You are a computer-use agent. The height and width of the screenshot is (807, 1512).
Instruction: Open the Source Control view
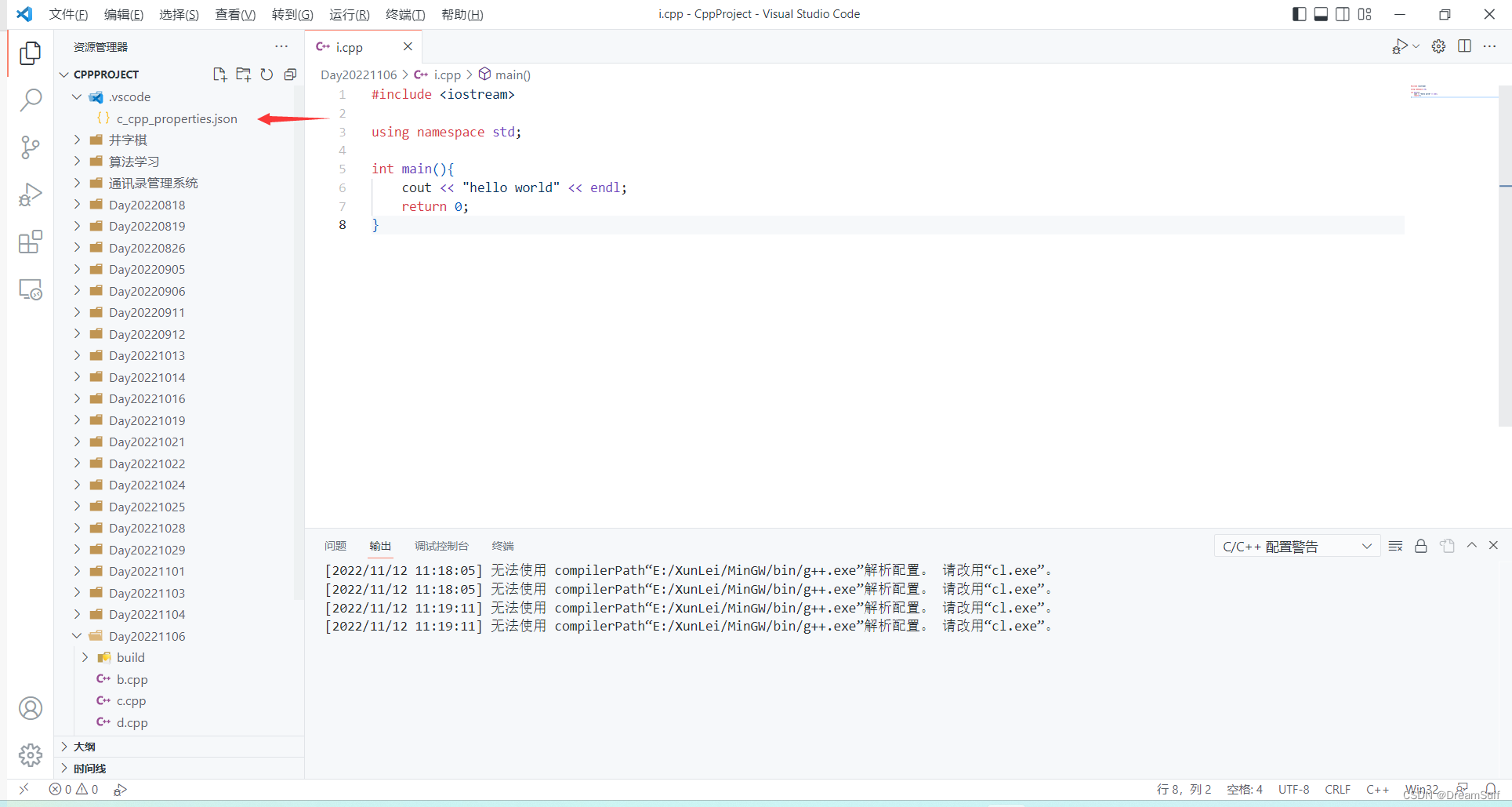click(x=30, y=147)
